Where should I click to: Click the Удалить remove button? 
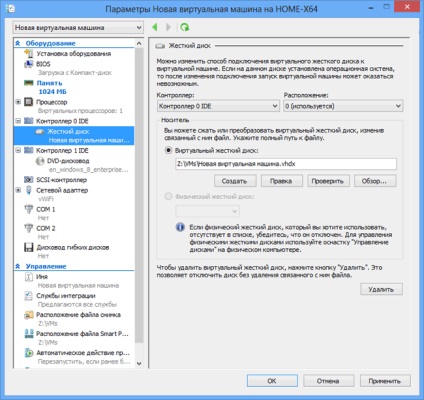click(x=381, y=289)
